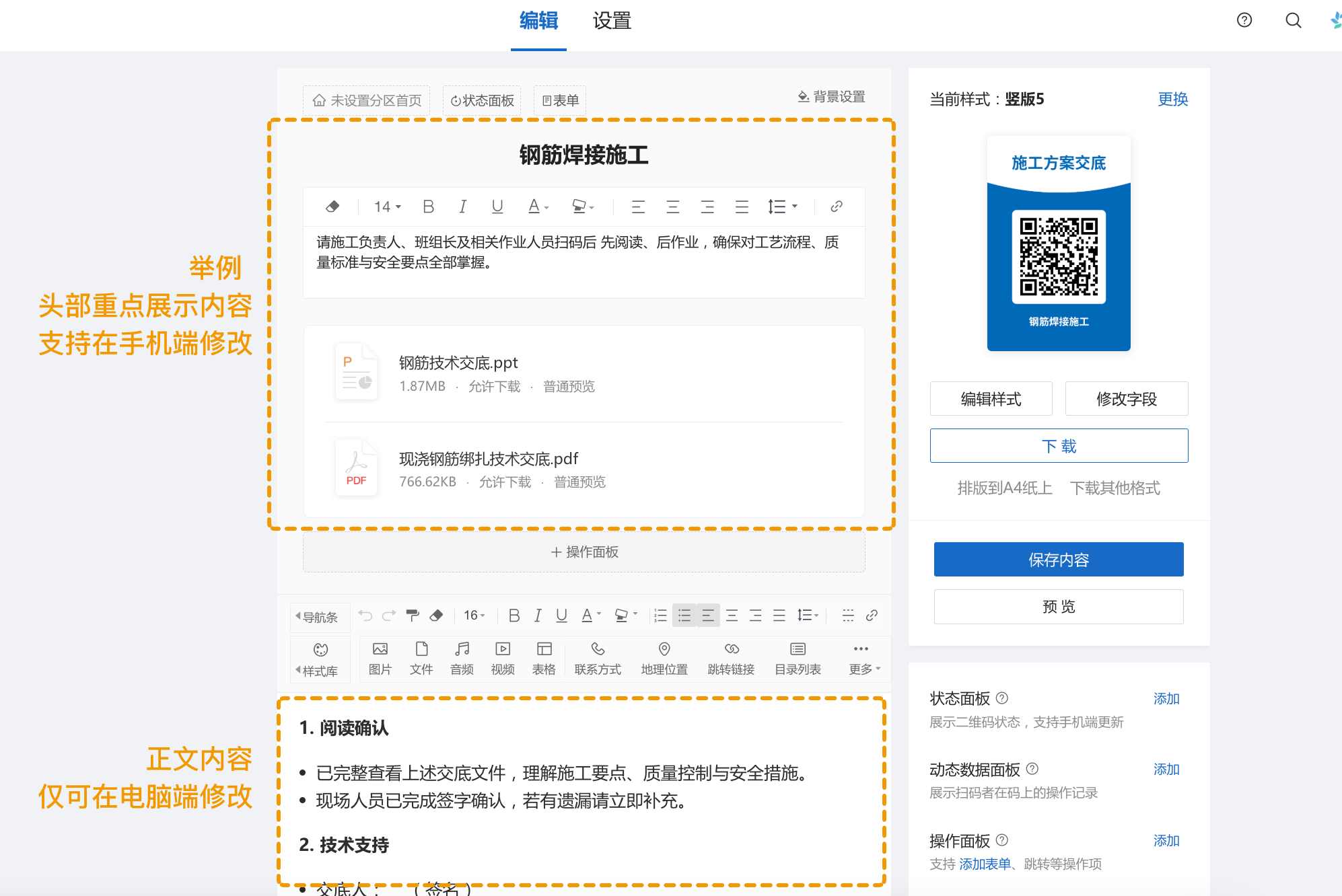The width and height of the screenshot is (1342, 896).
Task: Click the 修改字段 button
Action: click(1126, 399)
